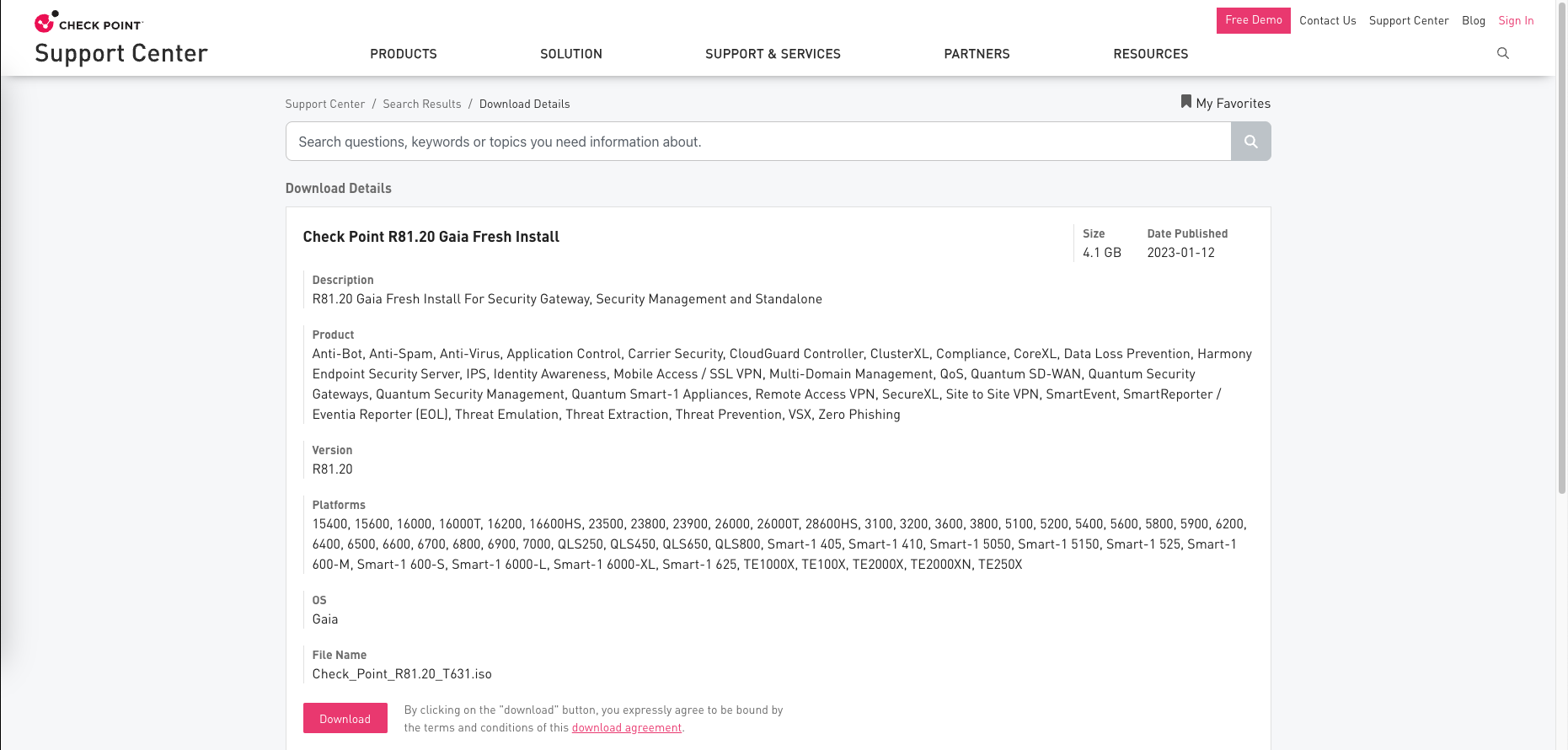Click the Sign In link
The width and height of the screenshot is (1568, 750).
[1515, 20]
